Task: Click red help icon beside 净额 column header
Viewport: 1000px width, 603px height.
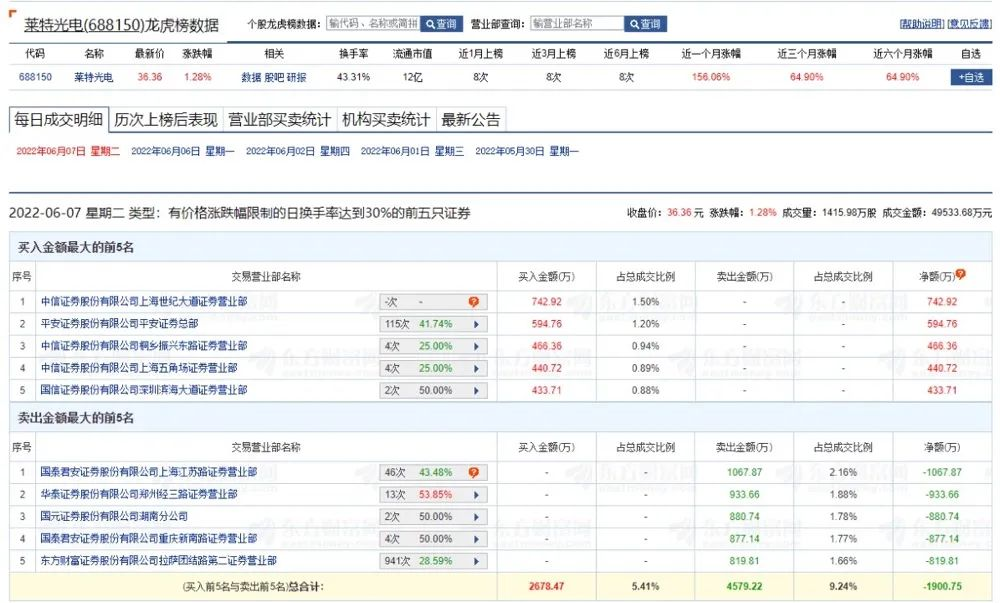Action: [x=959, y=272]
